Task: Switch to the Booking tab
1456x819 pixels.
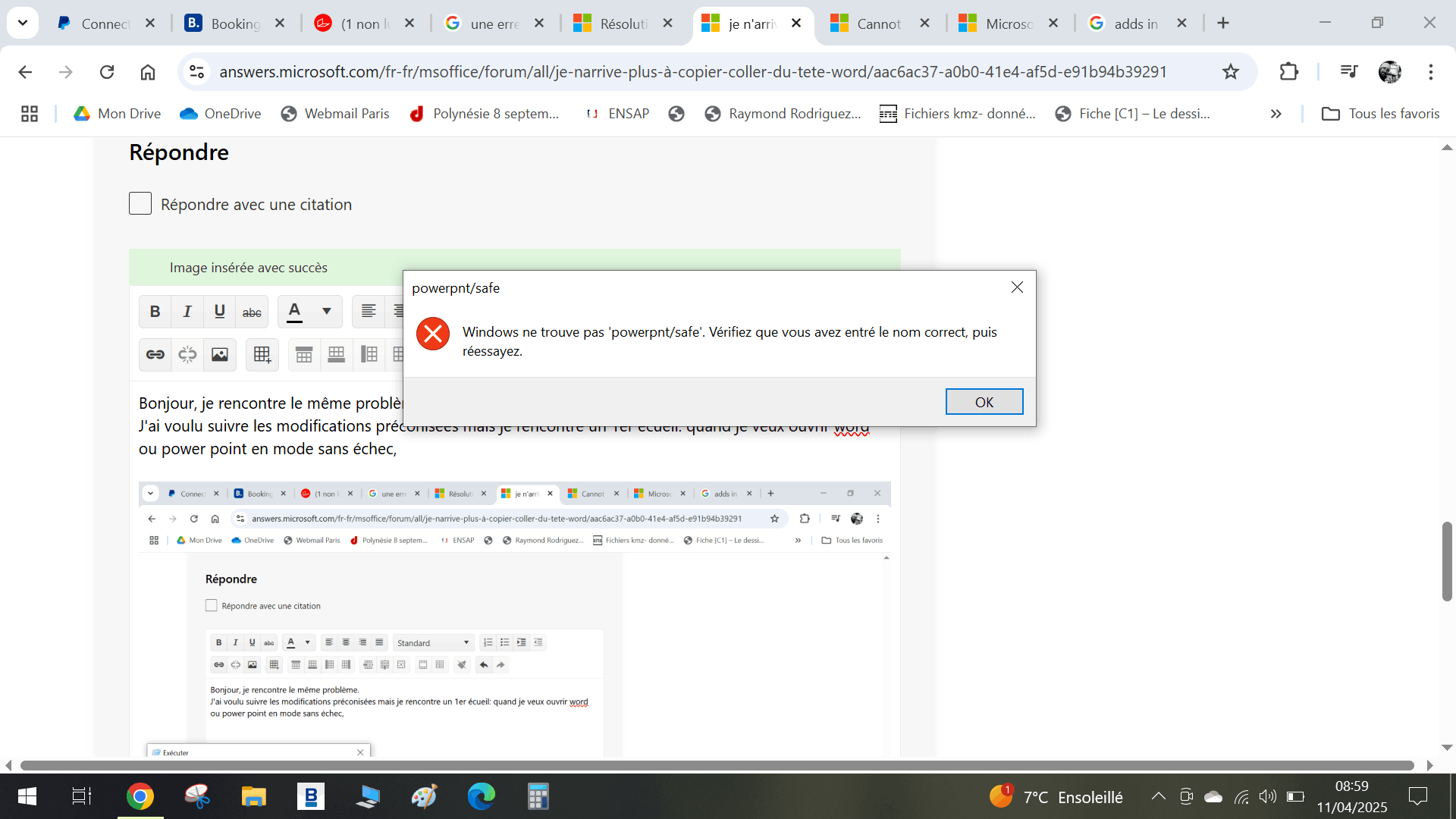Action: 234,24
